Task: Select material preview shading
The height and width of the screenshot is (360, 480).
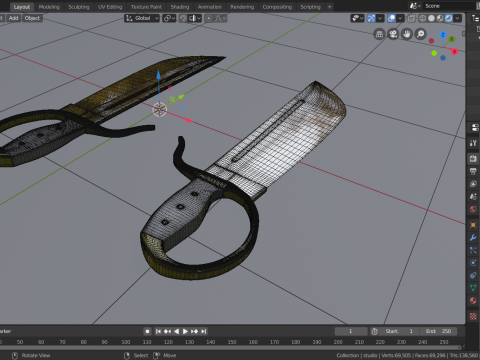Action: 440,18
